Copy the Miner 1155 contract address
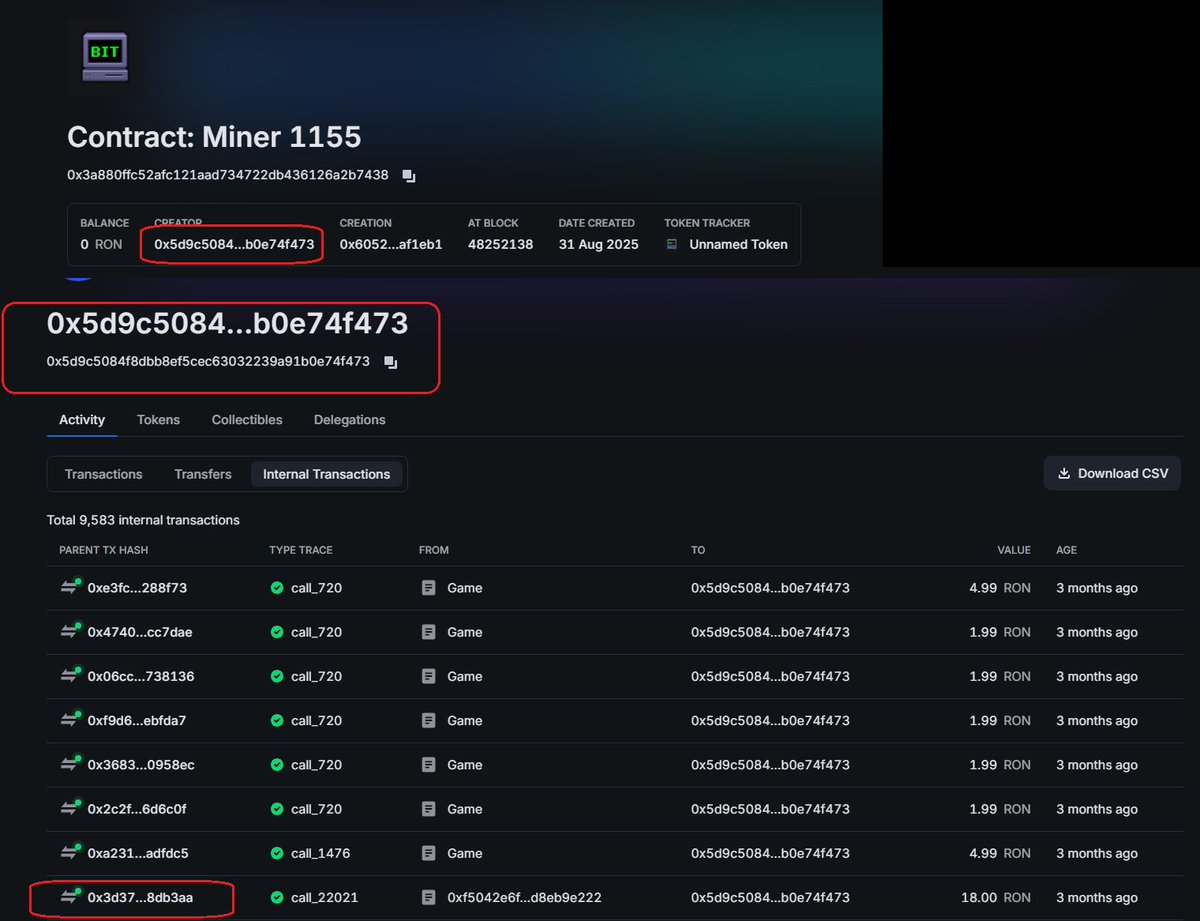This screenshot has width=1200, height=921. [409, 176]
